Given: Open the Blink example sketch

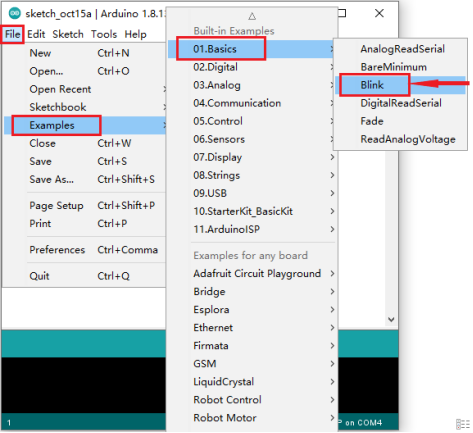Looking at the screenshot, I should (x=400, y=85).
